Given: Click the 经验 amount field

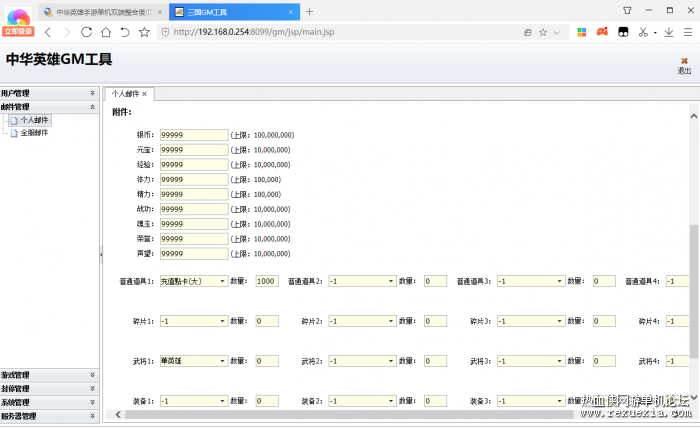Looking at the screenshot, I should 194,165.
